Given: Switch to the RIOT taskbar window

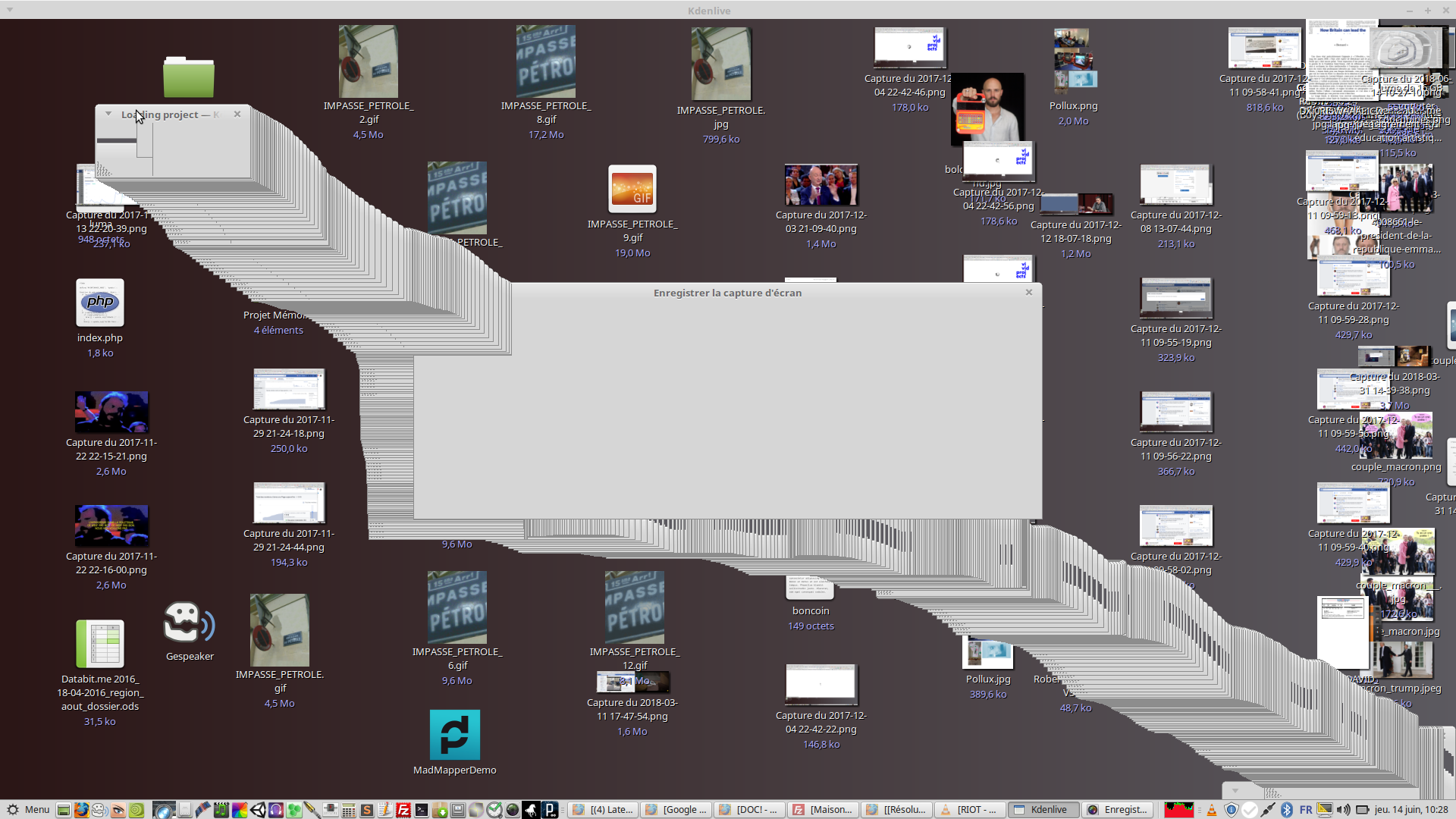Looking at the screenshot, I should tap(971, 810).
